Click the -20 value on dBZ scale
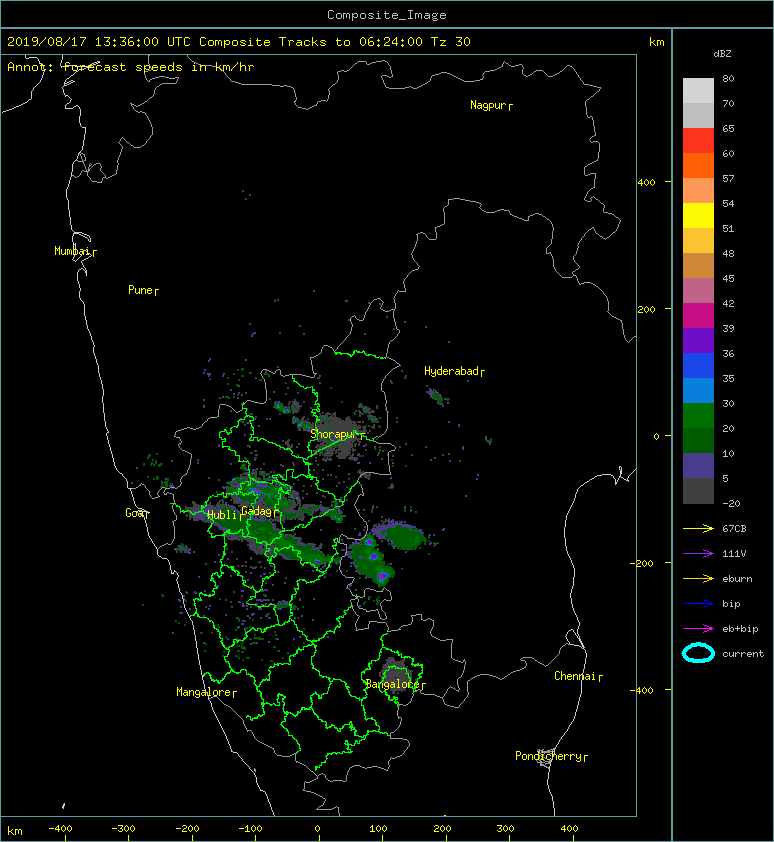774x842 pixels. tap(731, 503)
